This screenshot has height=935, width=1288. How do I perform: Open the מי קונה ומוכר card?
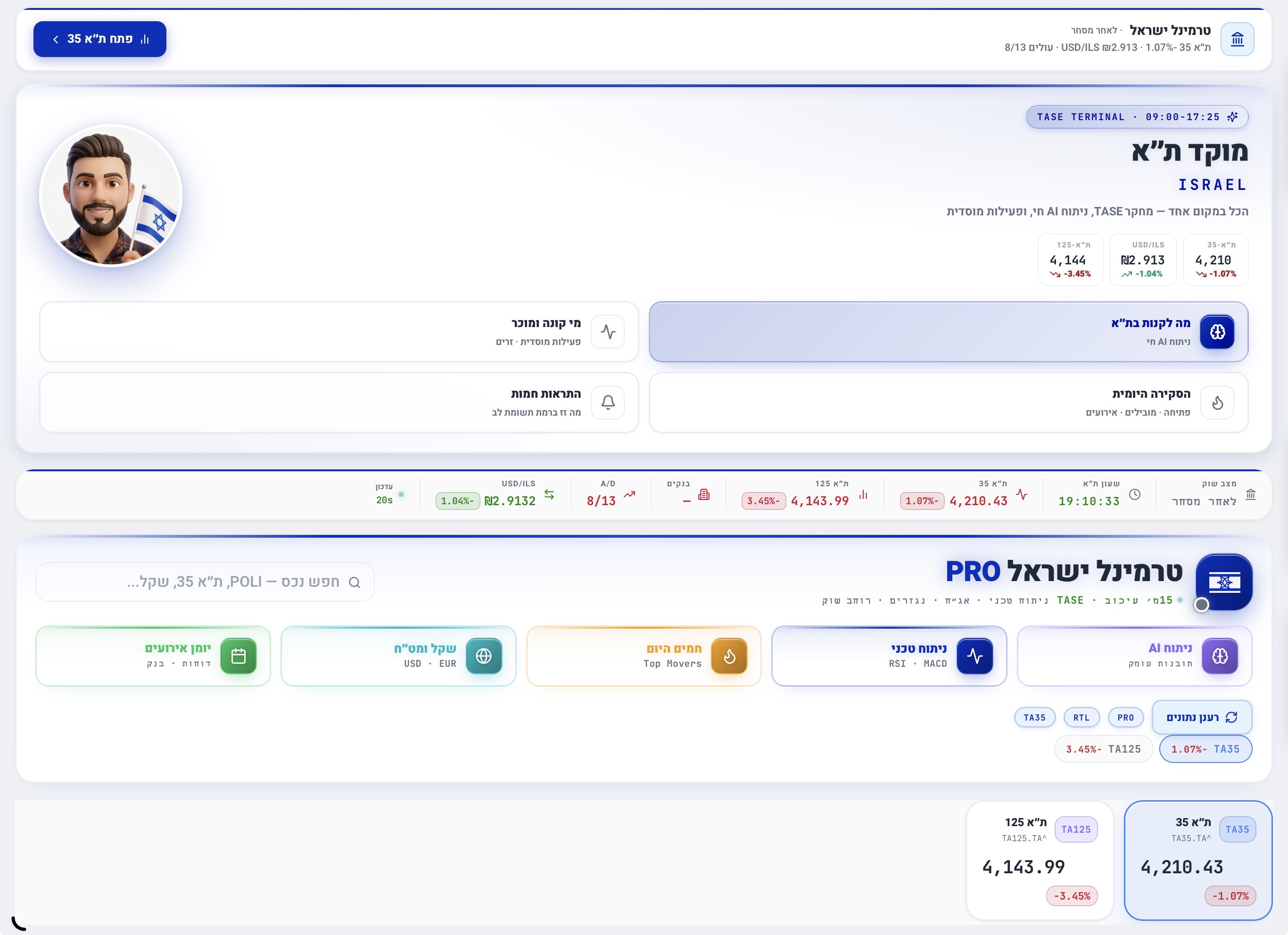coord(339,331)
